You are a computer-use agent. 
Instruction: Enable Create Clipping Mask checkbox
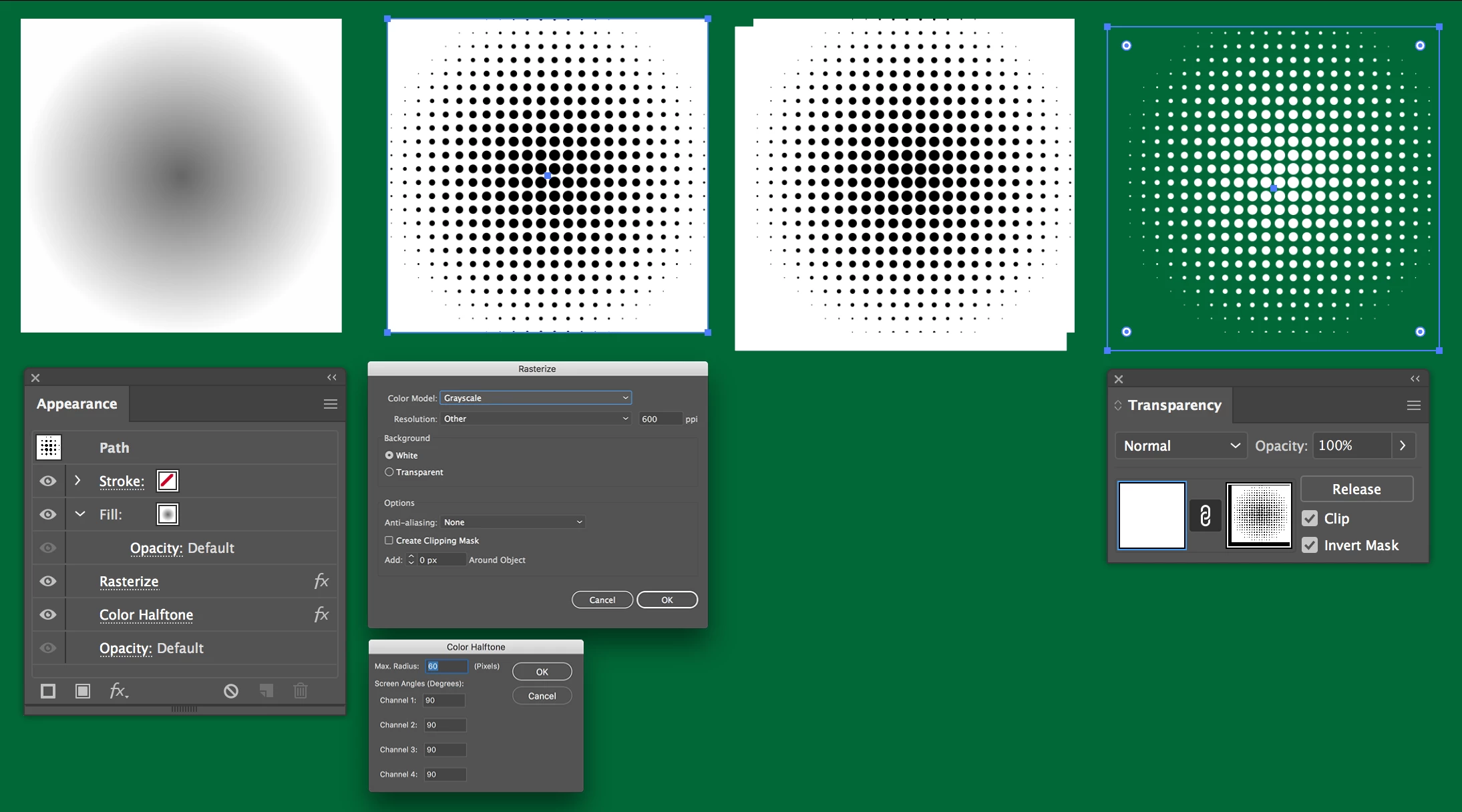389,540
